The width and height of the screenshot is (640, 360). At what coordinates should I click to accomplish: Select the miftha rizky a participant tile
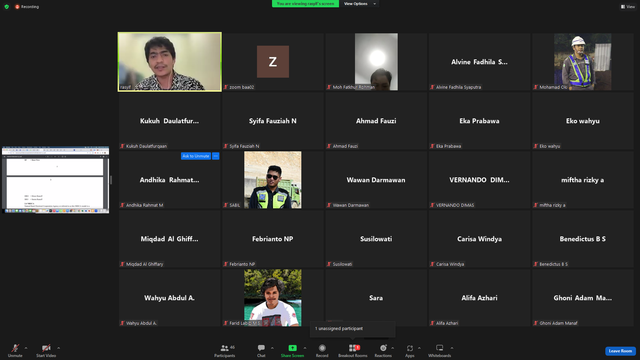coord(582,180)
